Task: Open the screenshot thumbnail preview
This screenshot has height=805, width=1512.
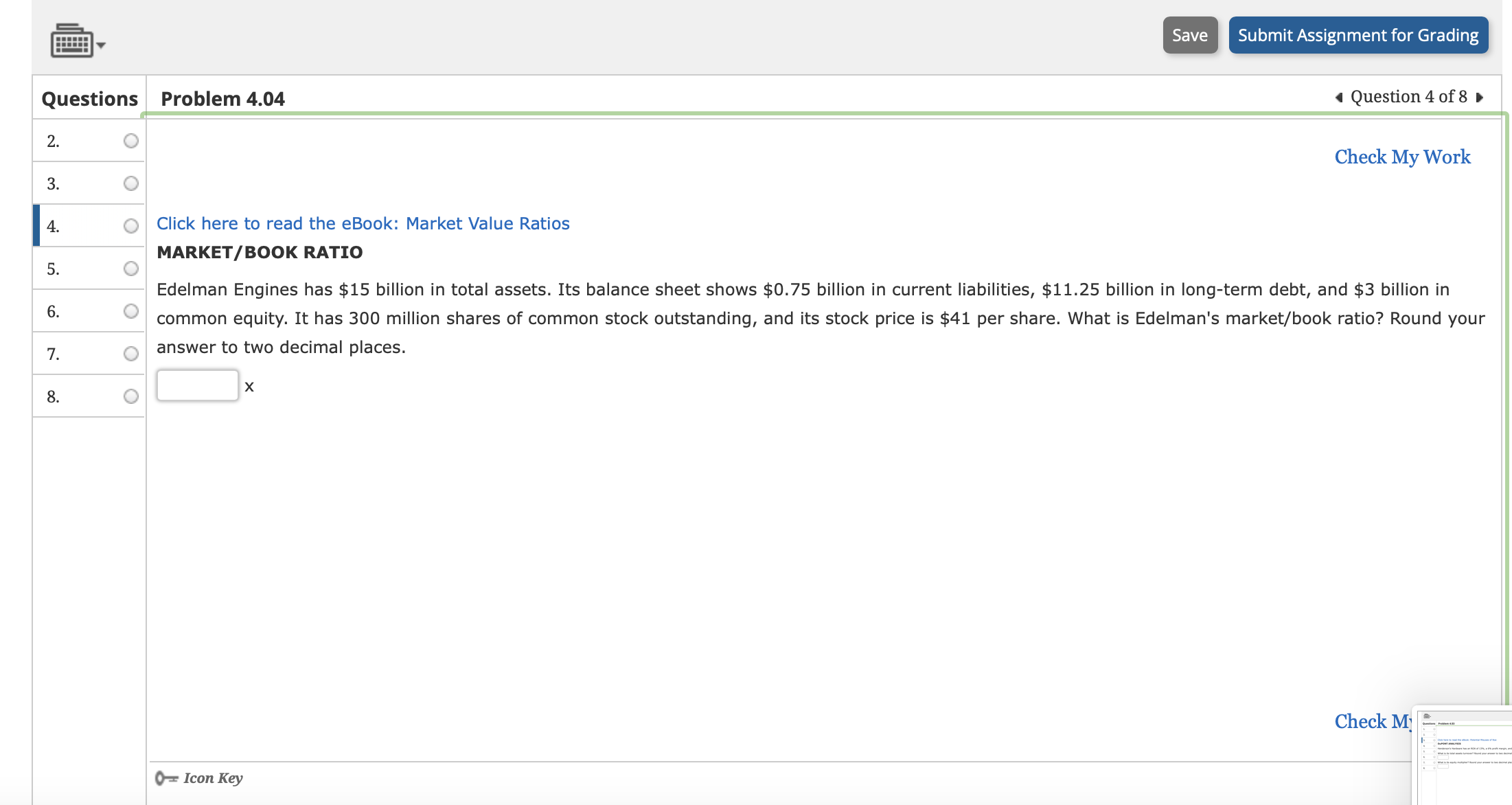Action: (1464, 756)
